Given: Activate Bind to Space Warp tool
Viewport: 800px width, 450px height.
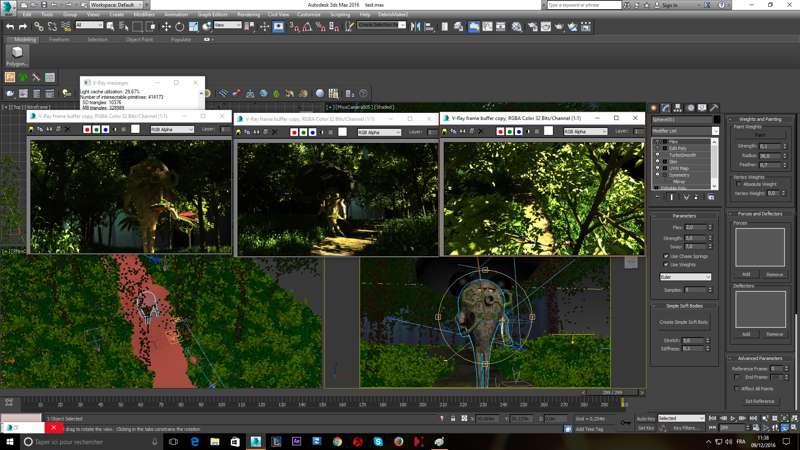Looking at the screenshot, I should [66, 27].
